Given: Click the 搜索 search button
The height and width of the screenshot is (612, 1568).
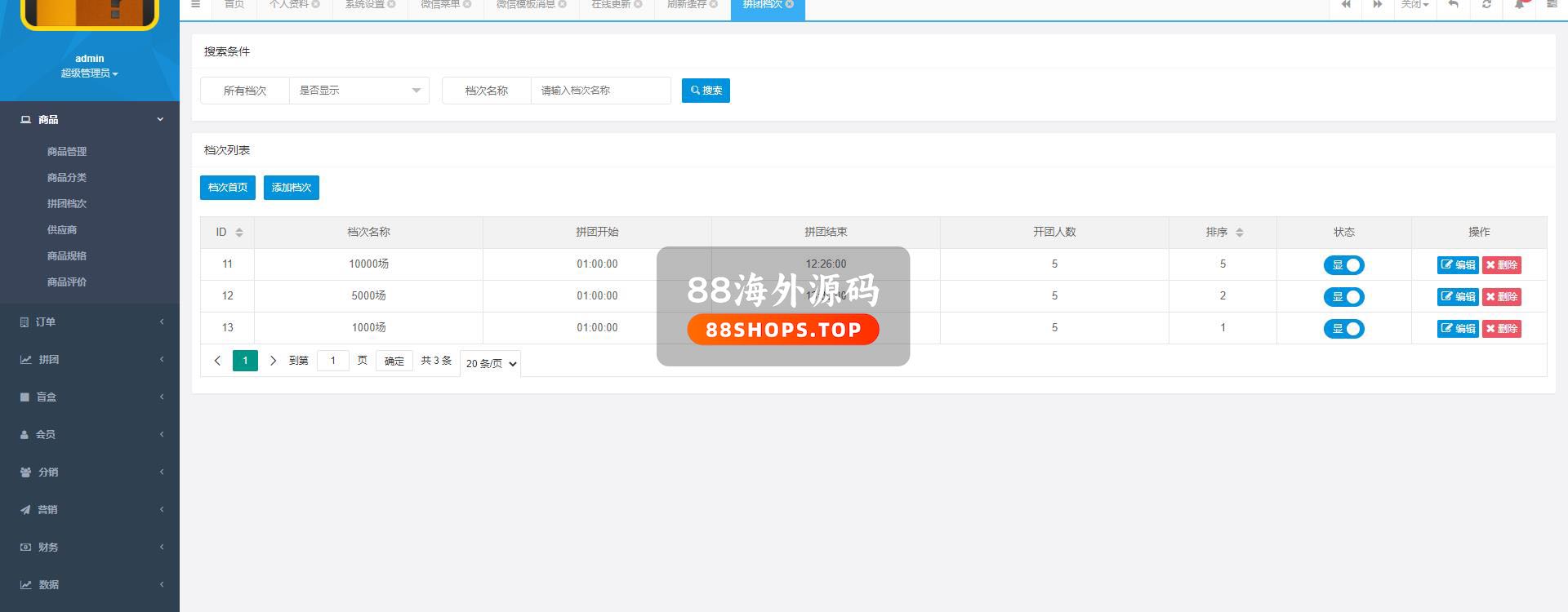Looking at the screenshot, I should click(706, 91).
